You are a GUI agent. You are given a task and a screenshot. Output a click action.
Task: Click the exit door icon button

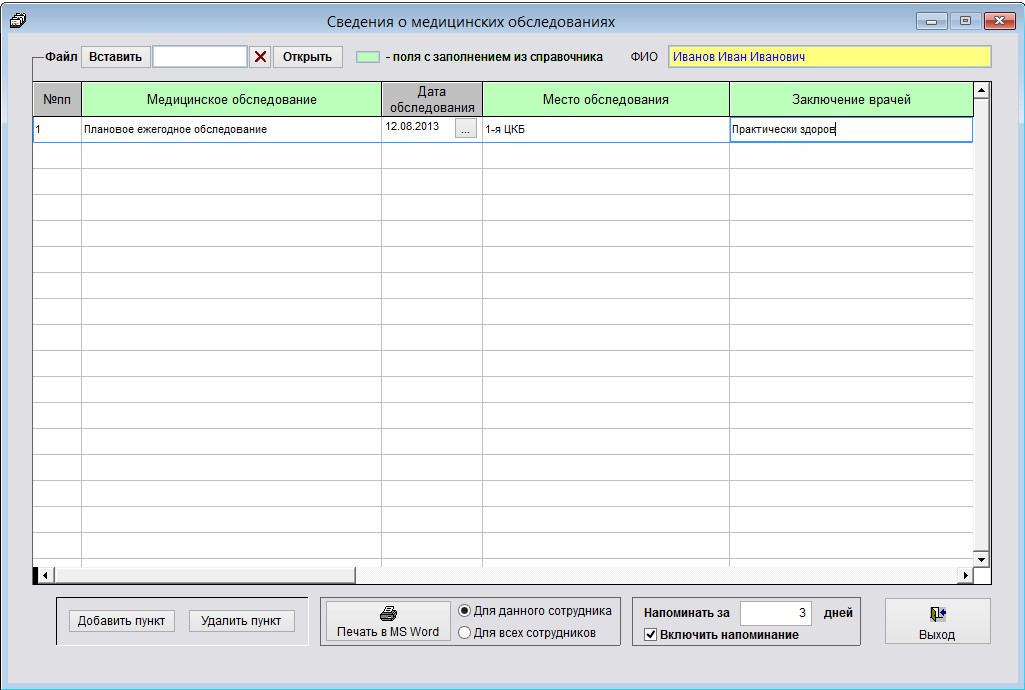tap(937, 614)
